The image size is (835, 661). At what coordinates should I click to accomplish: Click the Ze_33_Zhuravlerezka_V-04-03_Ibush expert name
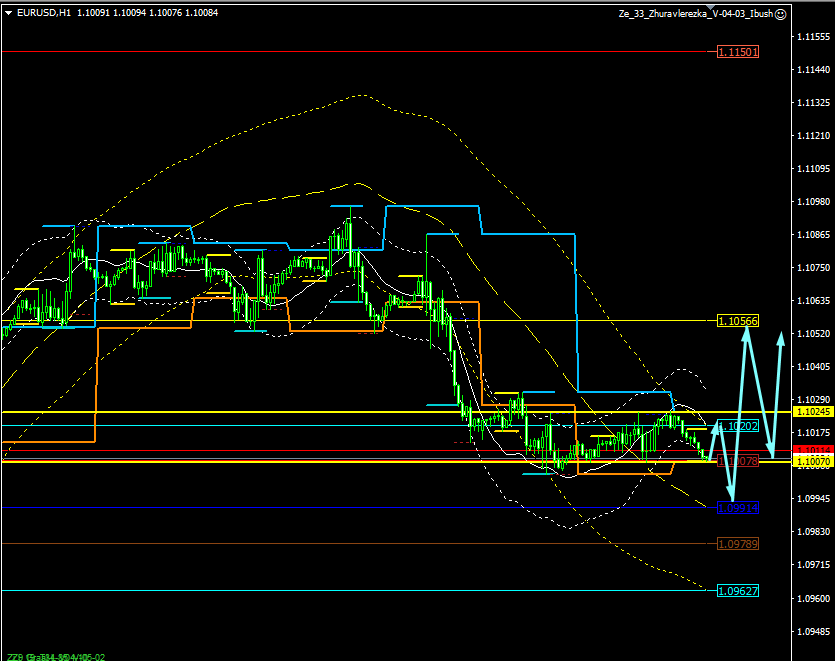click(695, 14)
